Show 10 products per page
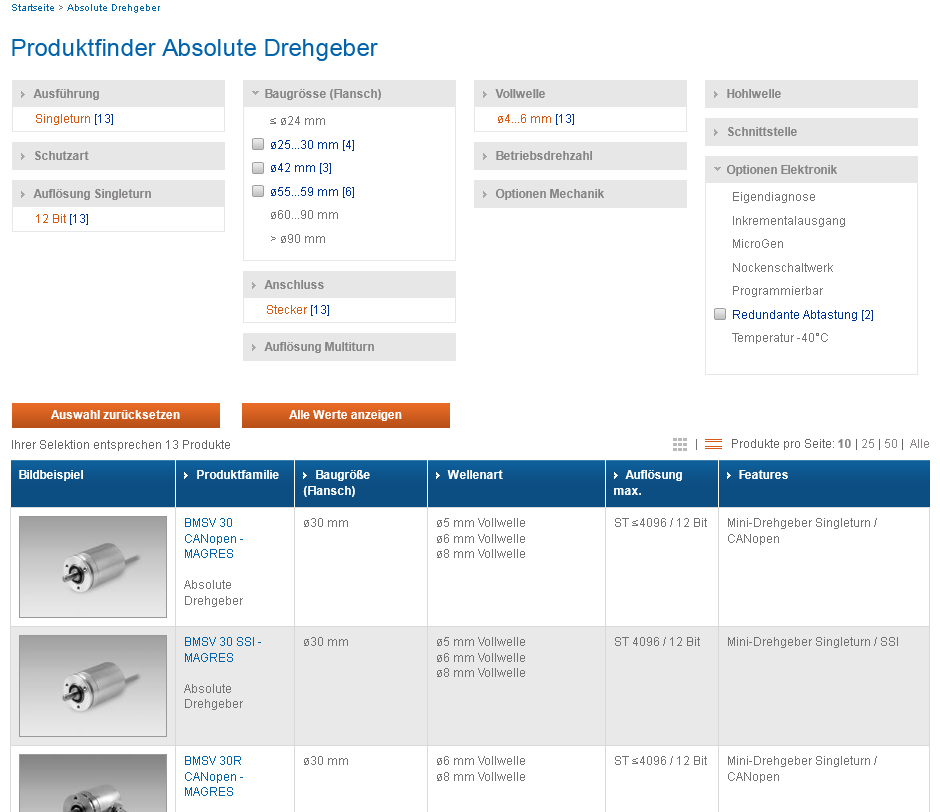Viewport: 940px width, 812px height. 844,444
